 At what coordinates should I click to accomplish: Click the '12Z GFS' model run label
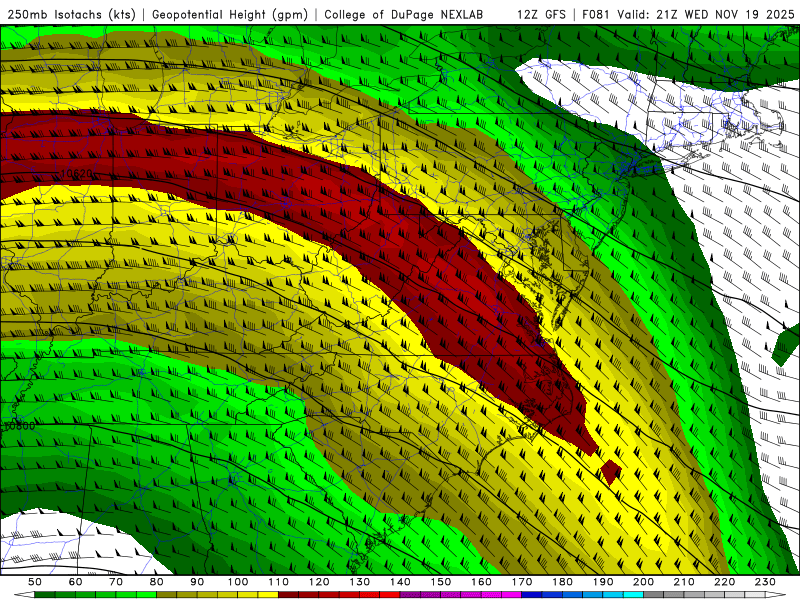pos(541,14)
